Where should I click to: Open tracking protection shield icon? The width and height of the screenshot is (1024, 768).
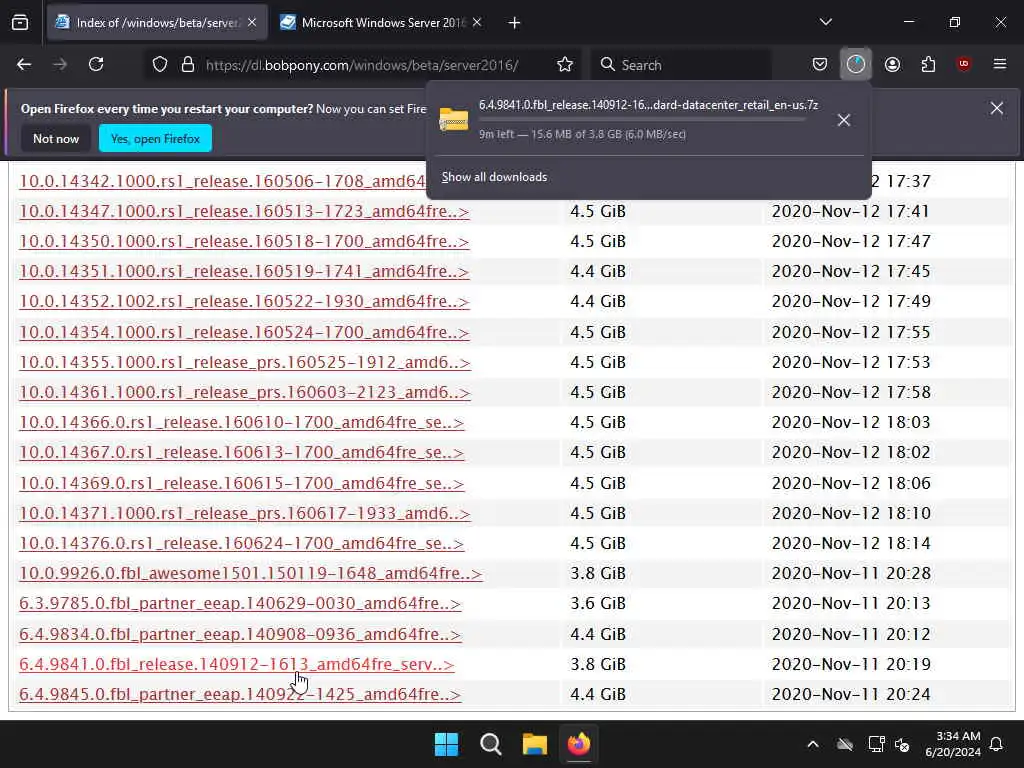point(160,65)
